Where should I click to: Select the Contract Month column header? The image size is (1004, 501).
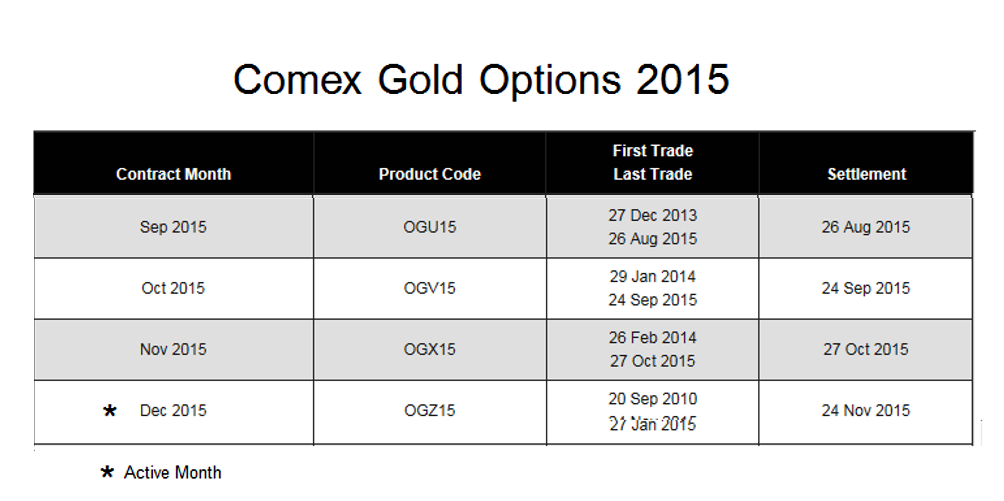[x=174, y=174]
